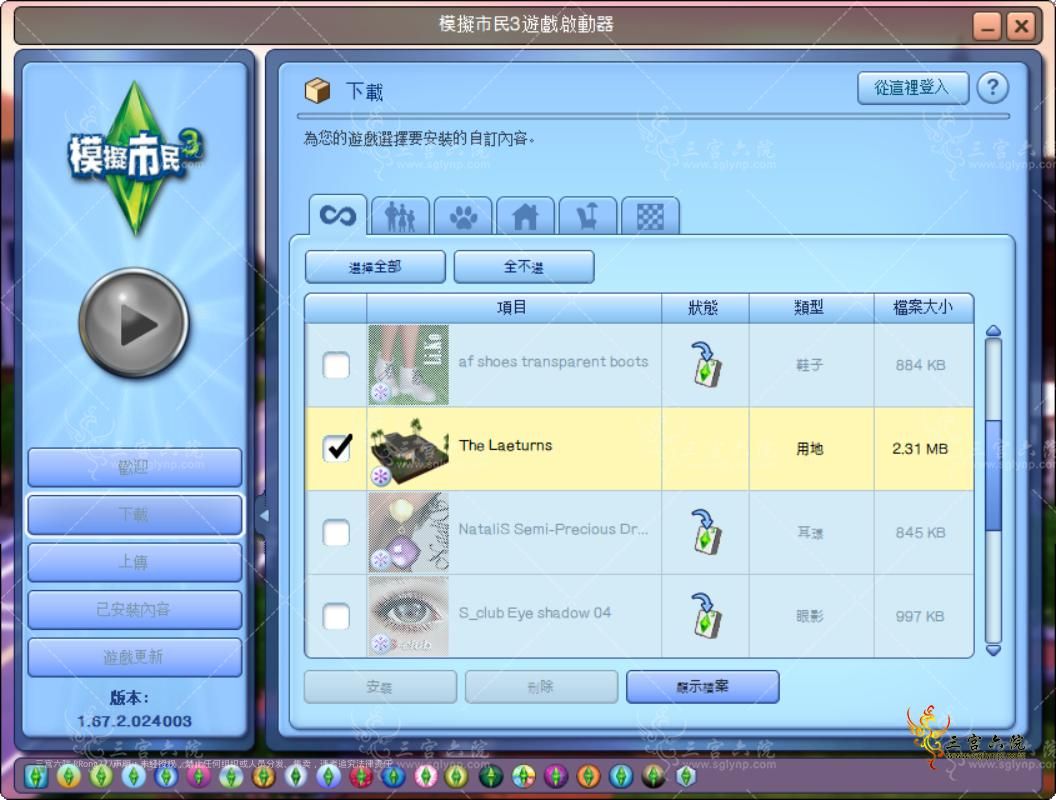
Task: Click the black-bordered dark green pack icon
Action: pos(491,776)
